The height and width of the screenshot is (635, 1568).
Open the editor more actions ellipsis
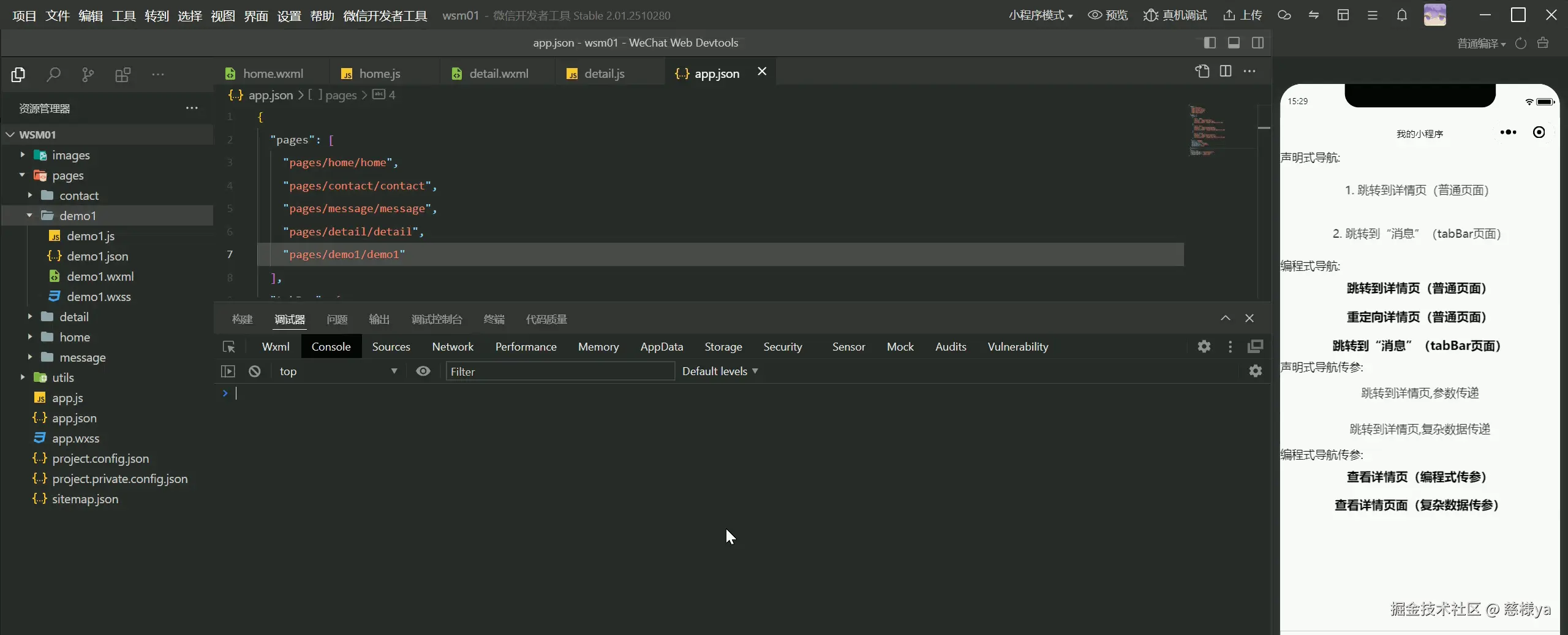[x=1249, y=72]
